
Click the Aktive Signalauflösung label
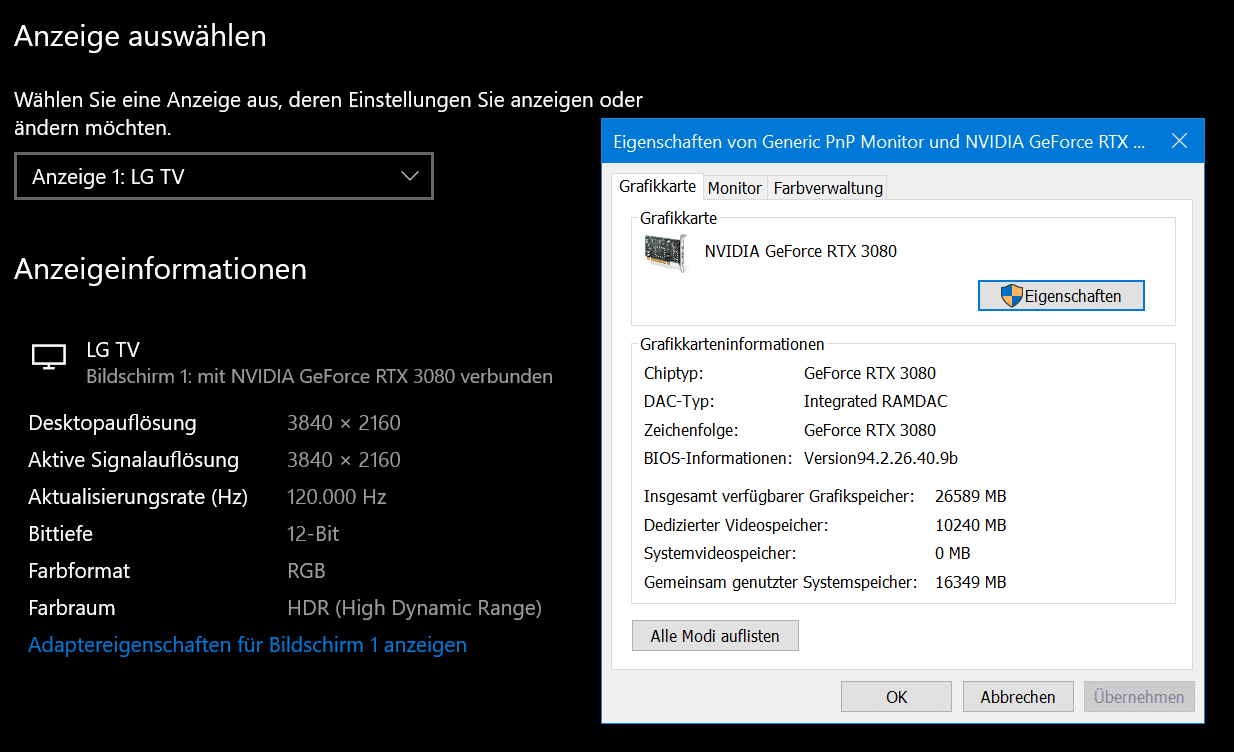click(134, 460)
